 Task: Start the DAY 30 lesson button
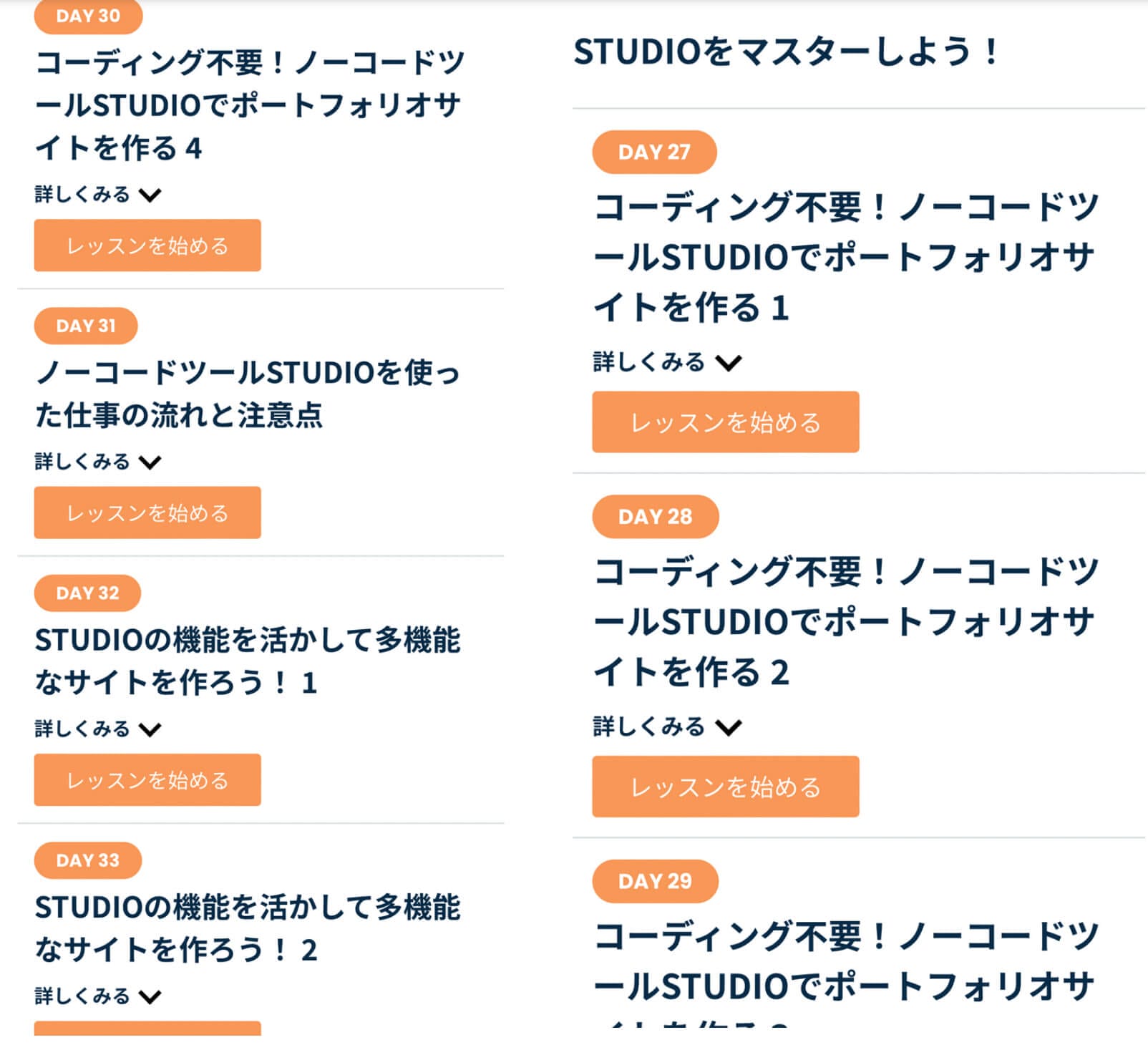pyautogui.click(x=147, y=246)
